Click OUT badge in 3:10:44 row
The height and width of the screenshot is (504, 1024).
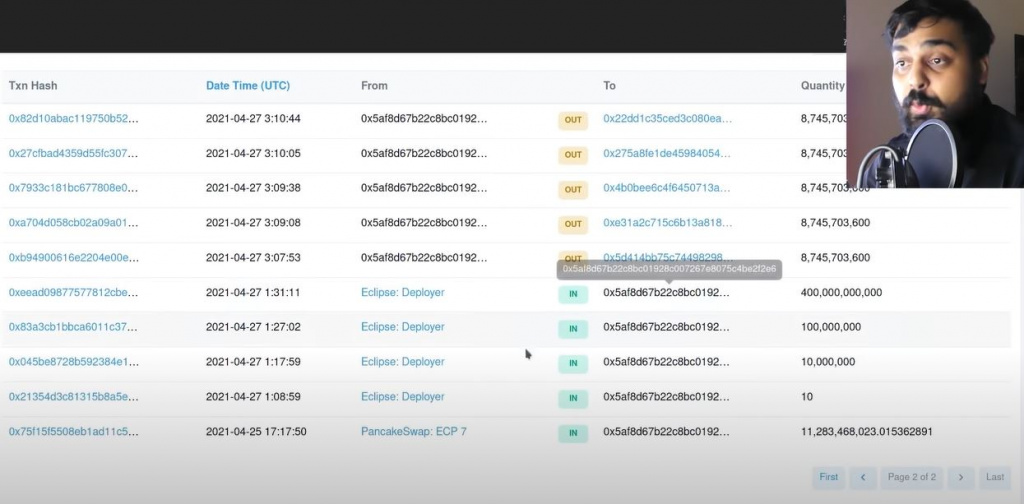pyautogui.click(x=573, y=120)
